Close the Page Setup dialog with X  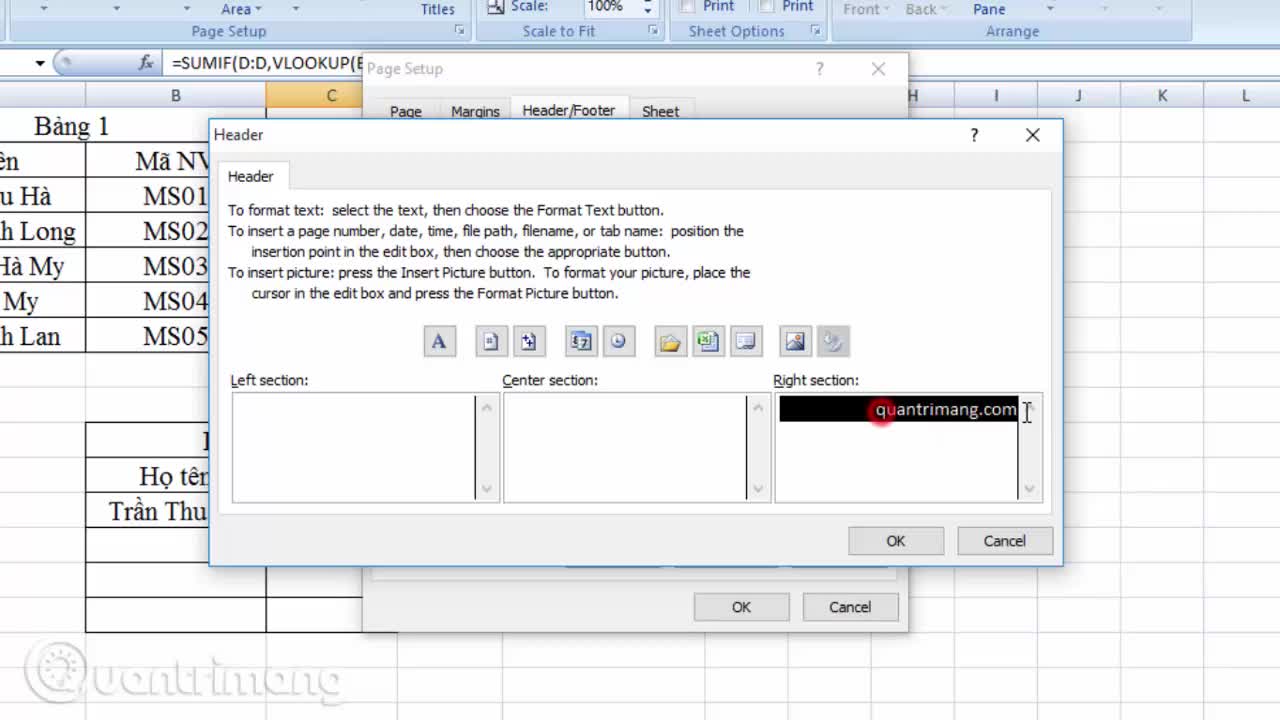[x=878, y=69]
